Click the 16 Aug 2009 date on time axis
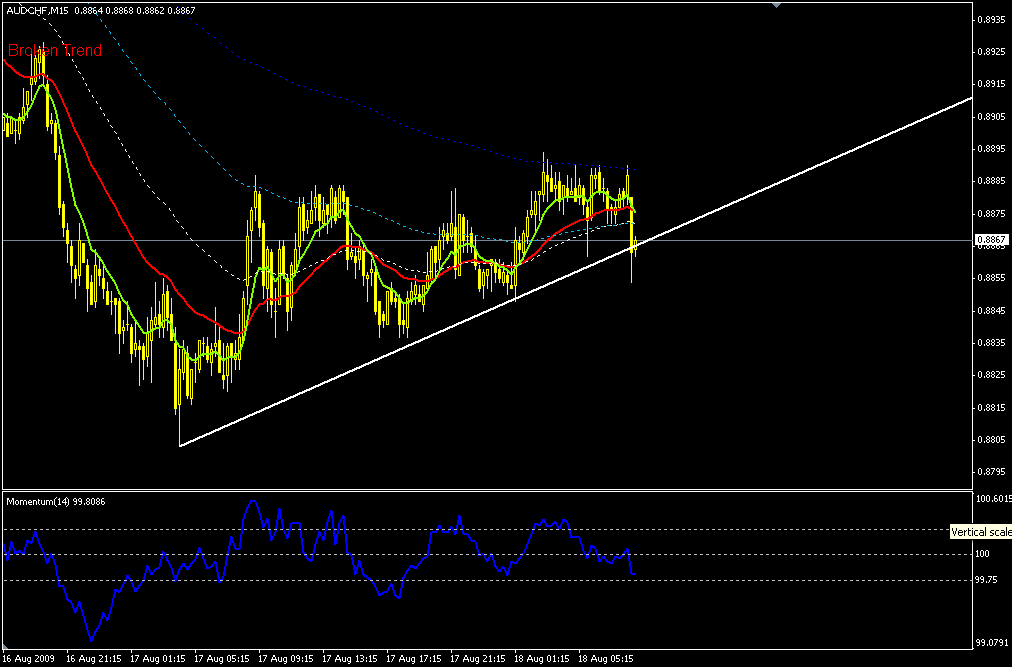 pos(30,660)
